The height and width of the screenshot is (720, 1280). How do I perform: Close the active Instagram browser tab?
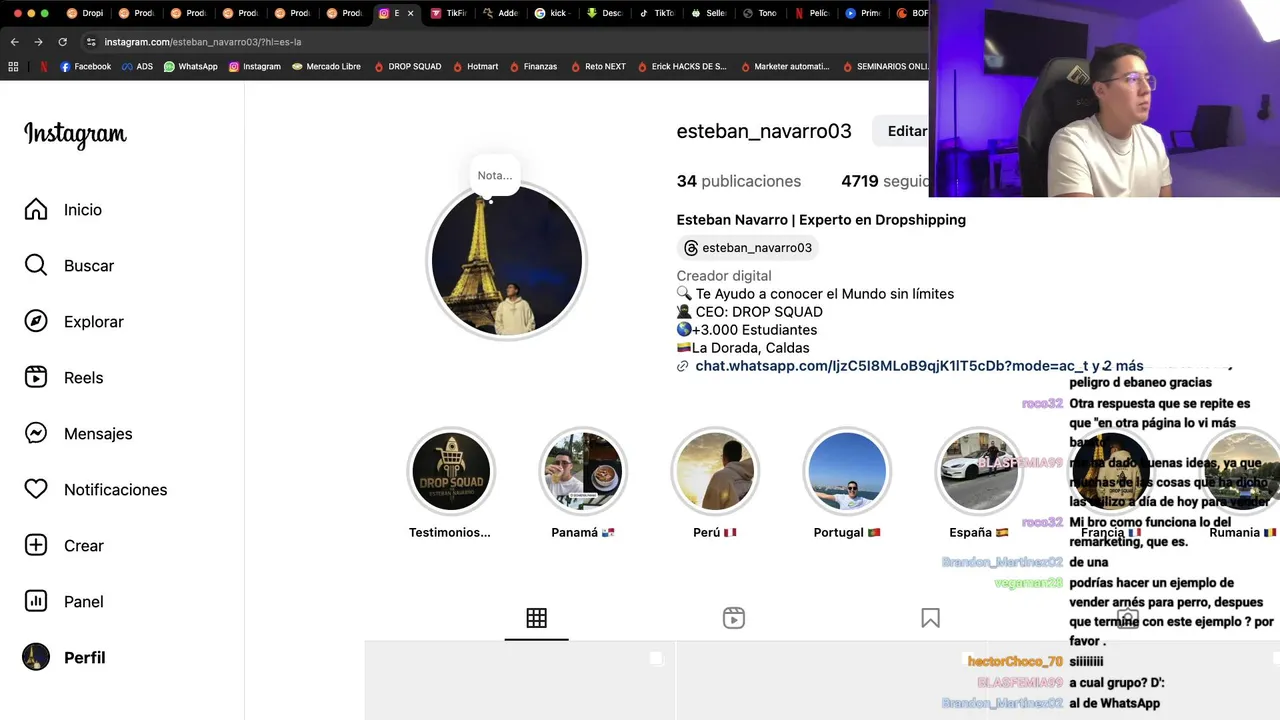click(410, 13)
